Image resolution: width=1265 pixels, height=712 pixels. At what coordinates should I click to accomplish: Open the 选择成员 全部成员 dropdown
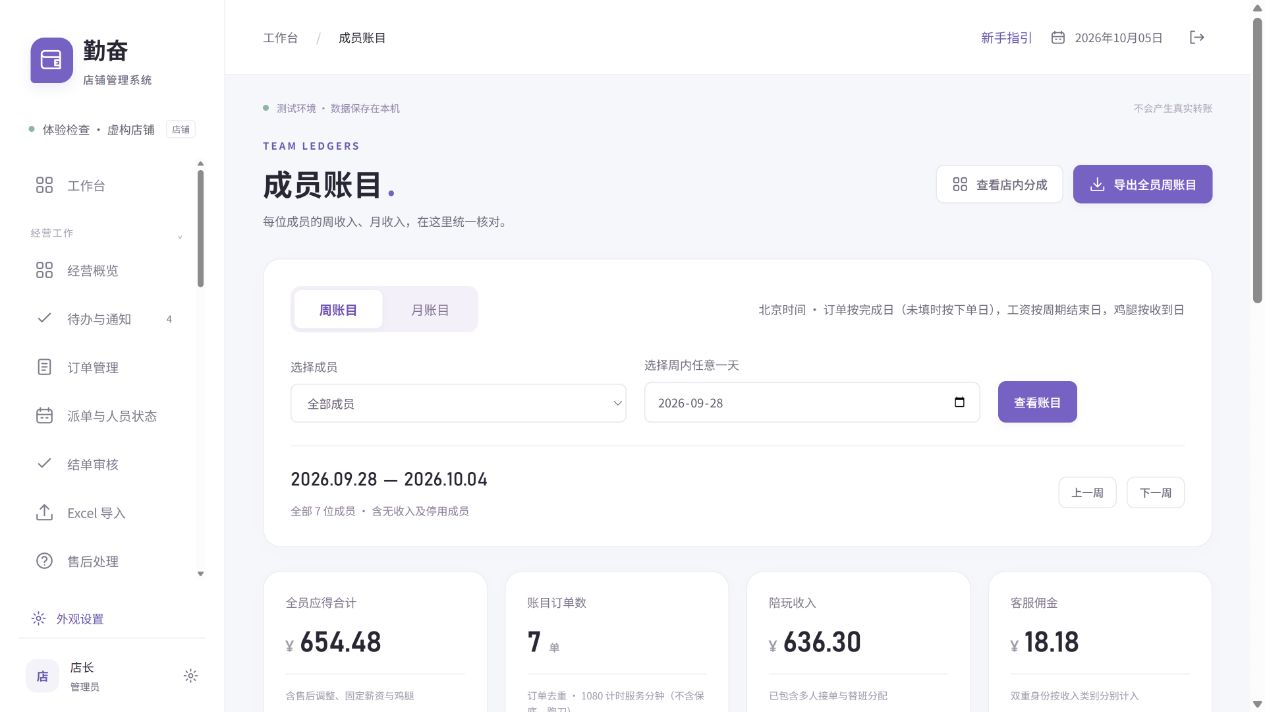tap(458, 403)
